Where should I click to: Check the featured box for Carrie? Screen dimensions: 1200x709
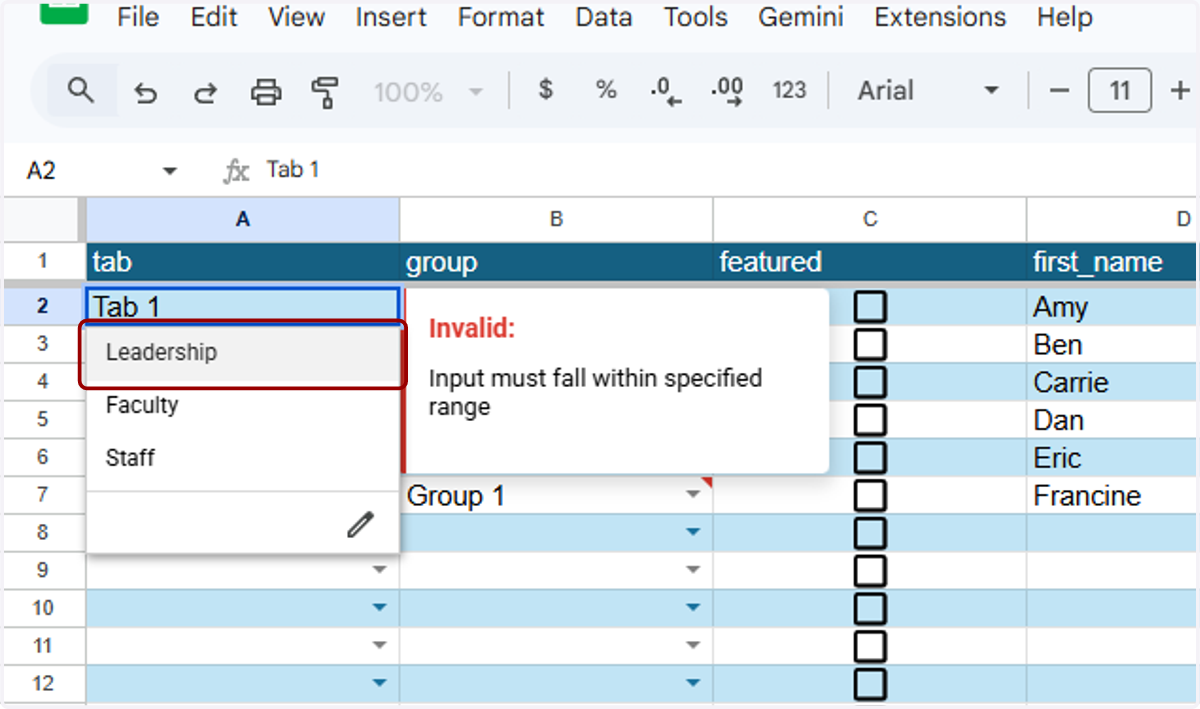pos(870,382)
